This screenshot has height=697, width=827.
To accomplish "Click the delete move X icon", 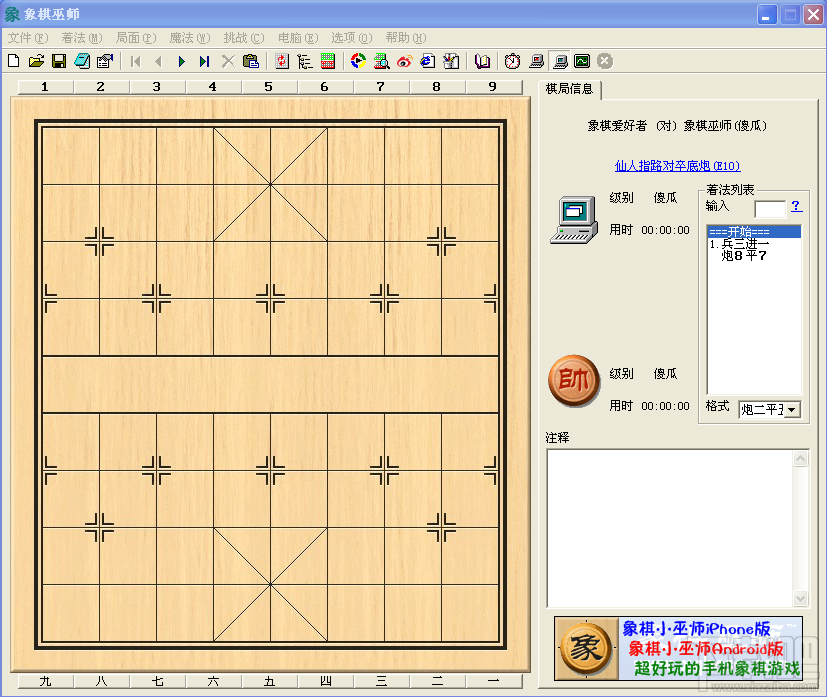I will [x=228, y=61].
